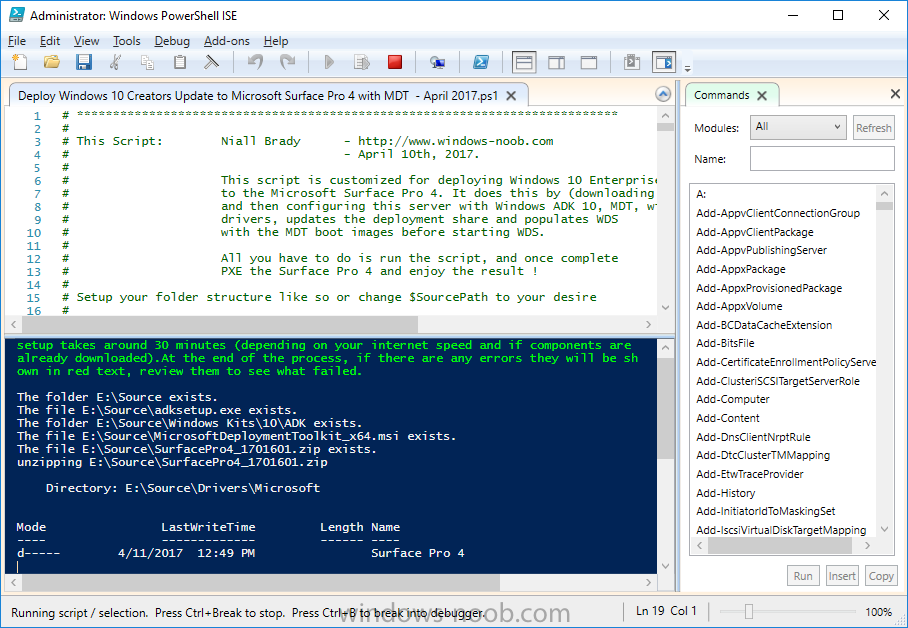Viewport: 908px width, 628px height.
Task: Select Add-AppvClientConnectionGroup command
Action: point(778,213)
